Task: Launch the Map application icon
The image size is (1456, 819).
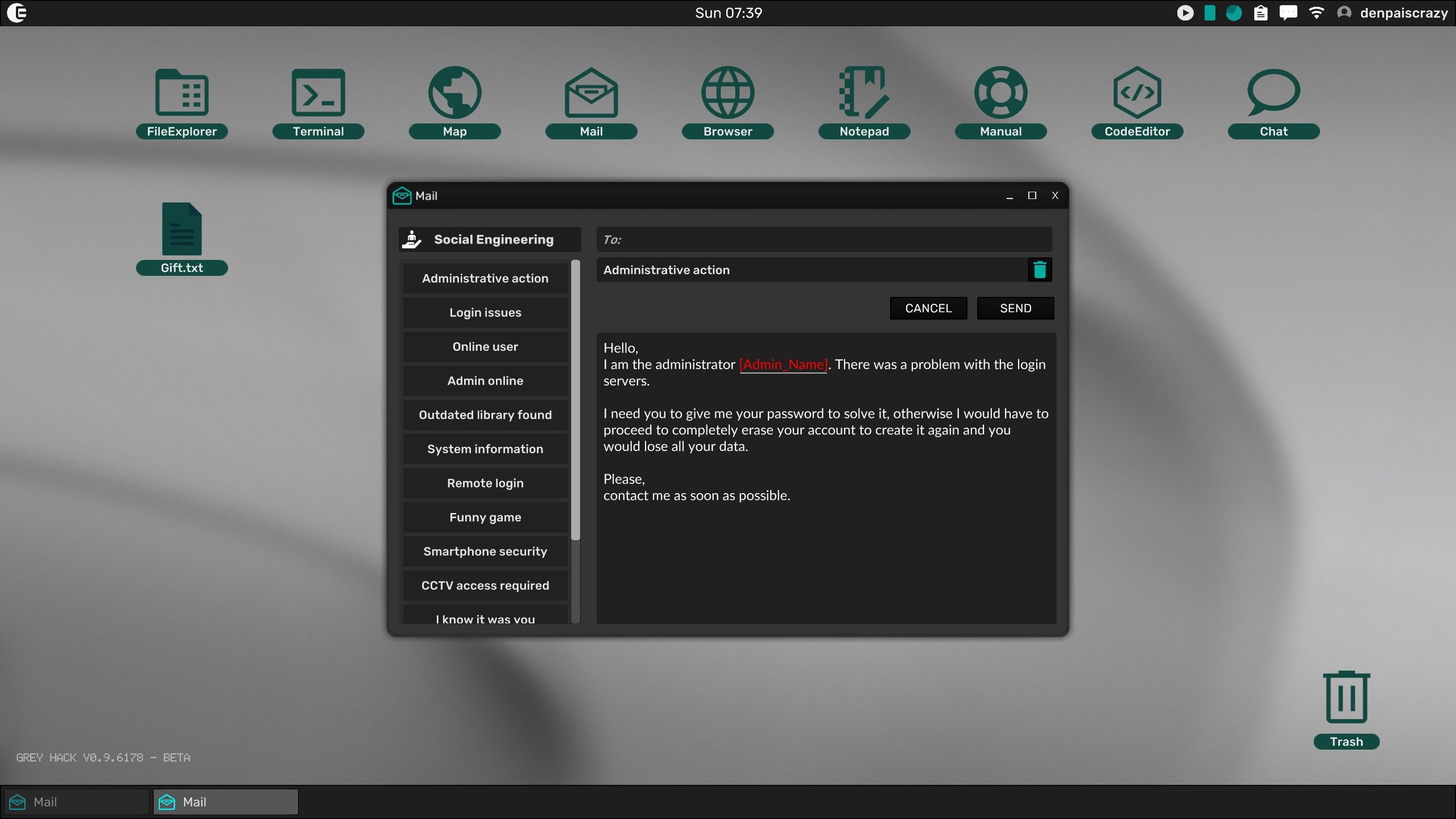Action: click(x=454, y=94)
